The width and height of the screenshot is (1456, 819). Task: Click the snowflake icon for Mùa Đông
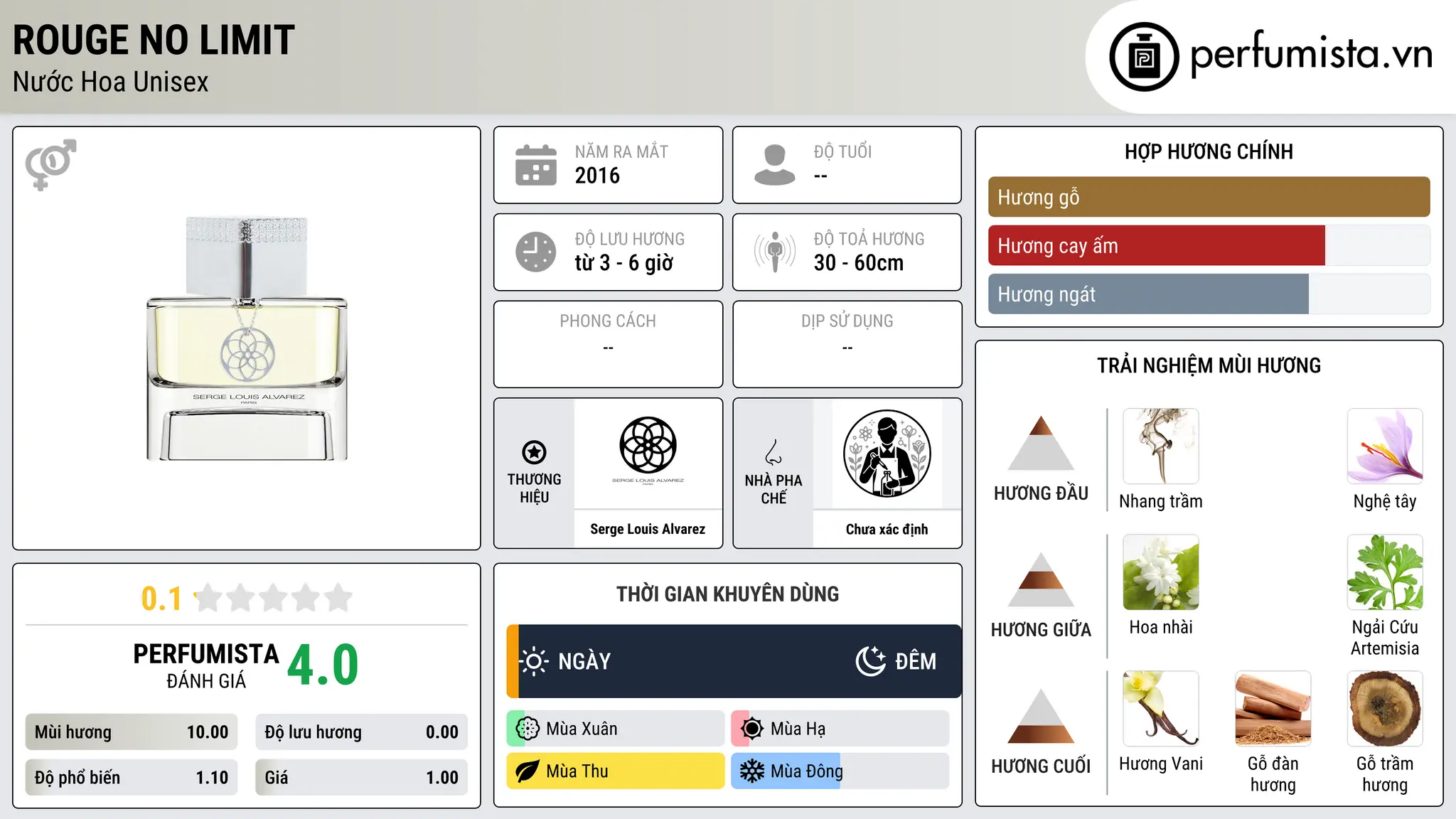(x=751, y=771)
